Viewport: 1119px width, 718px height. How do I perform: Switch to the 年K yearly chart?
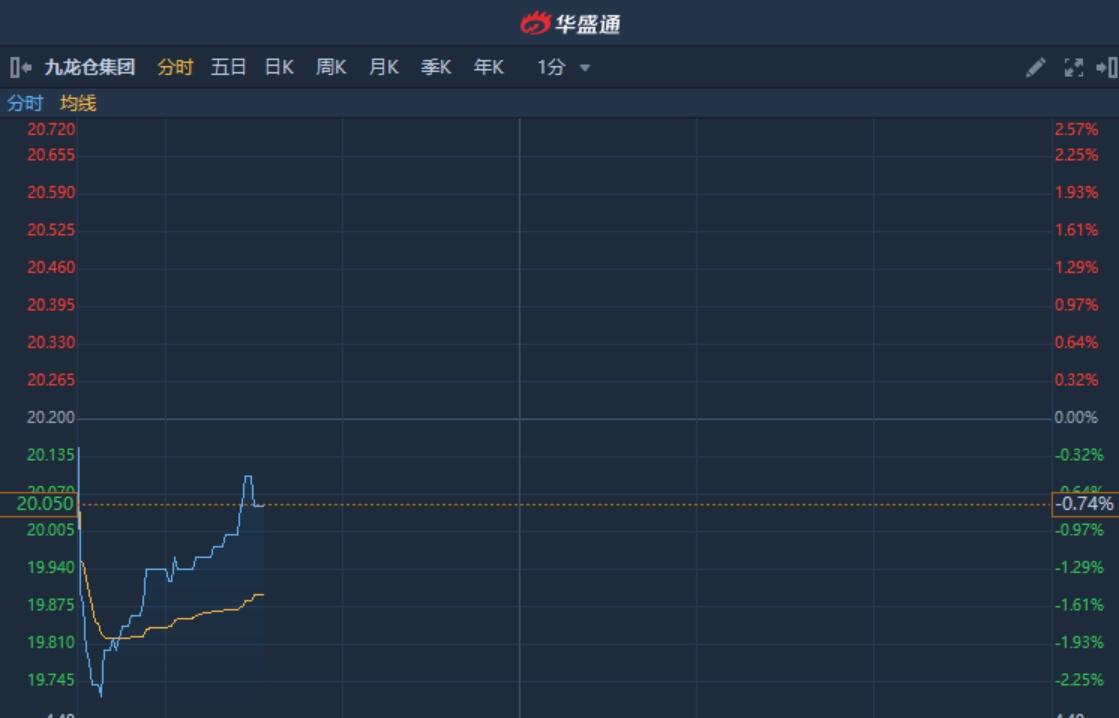coord(489,68)
